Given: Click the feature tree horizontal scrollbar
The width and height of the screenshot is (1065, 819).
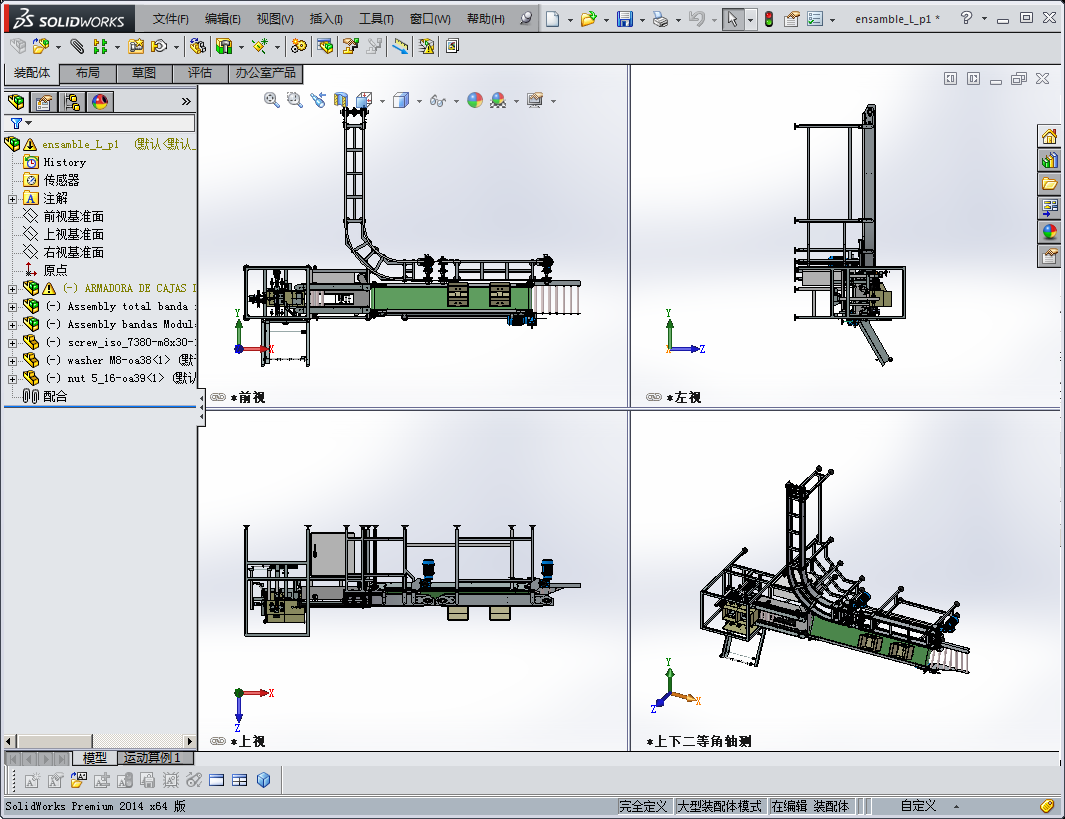Looking at the screenshot, I should coord(100,741).
